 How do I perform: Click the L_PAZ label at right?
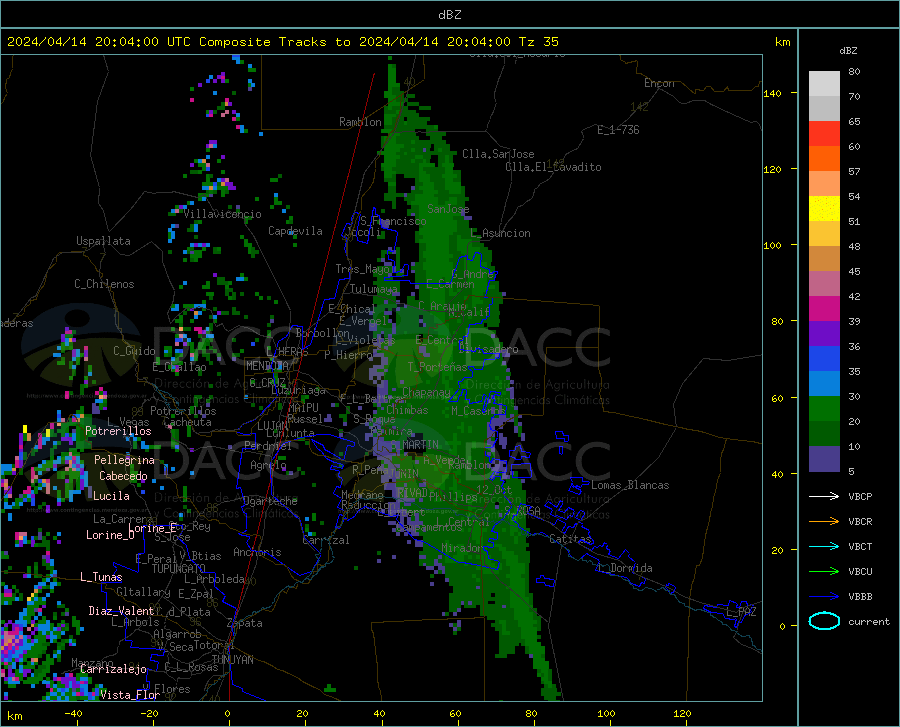coord(741,612)
